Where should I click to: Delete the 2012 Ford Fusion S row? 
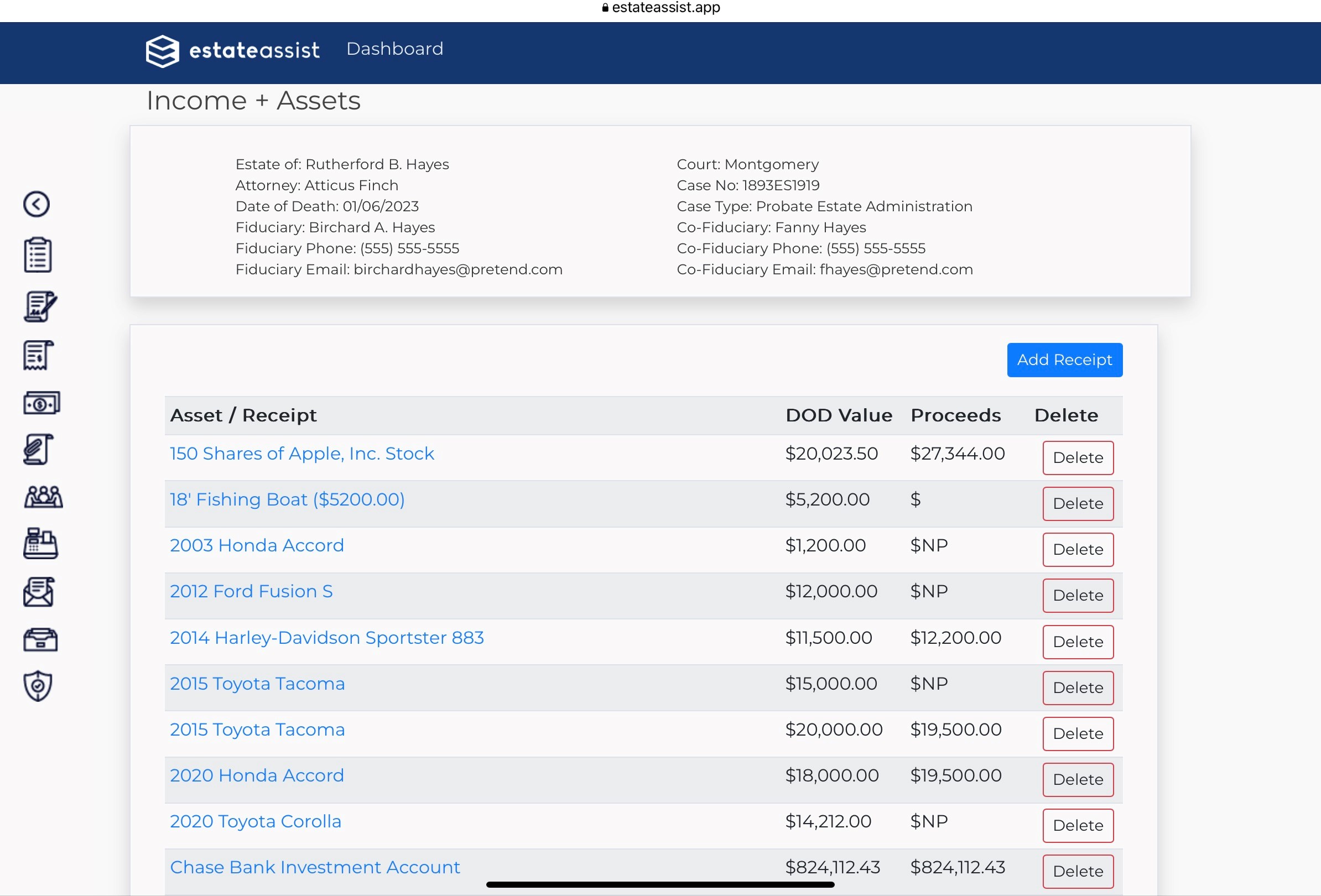[1078, 596]
